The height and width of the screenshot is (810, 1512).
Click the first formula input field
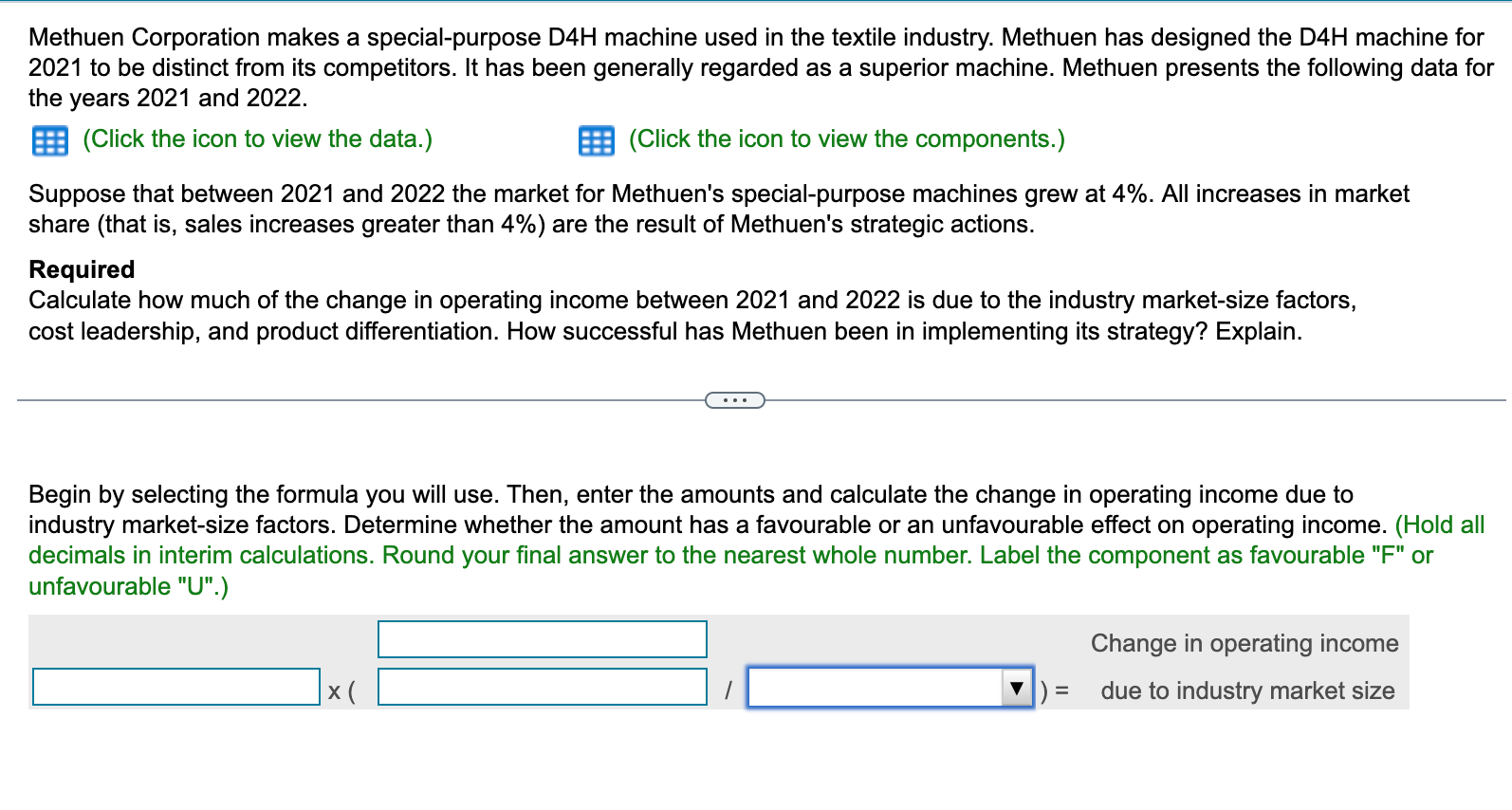point(175,687)
